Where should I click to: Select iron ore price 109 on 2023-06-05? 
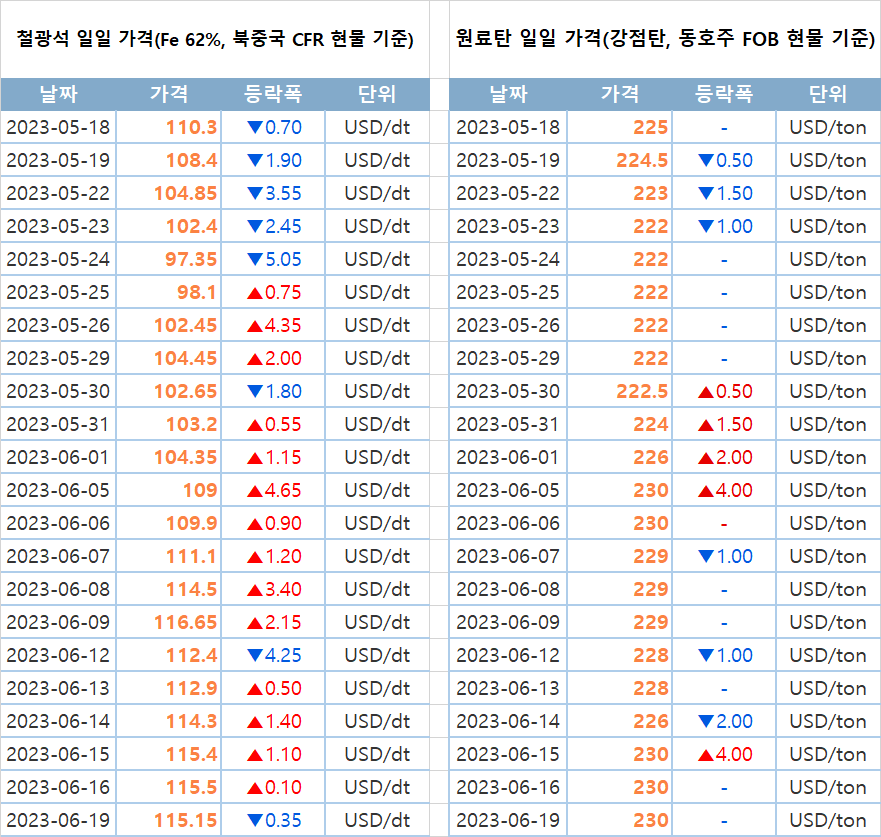coord(200,490)
